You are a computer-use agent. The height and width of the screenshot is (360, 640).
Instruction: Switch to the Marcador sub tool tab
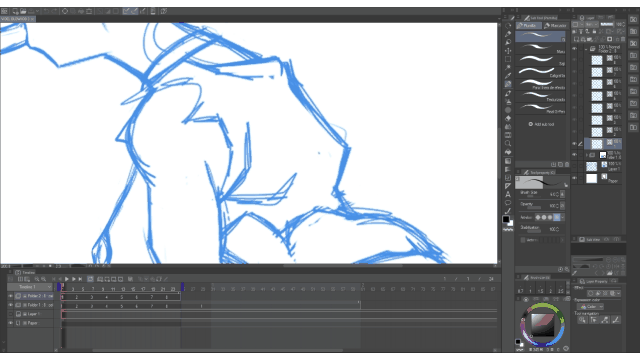click(555, 26)
